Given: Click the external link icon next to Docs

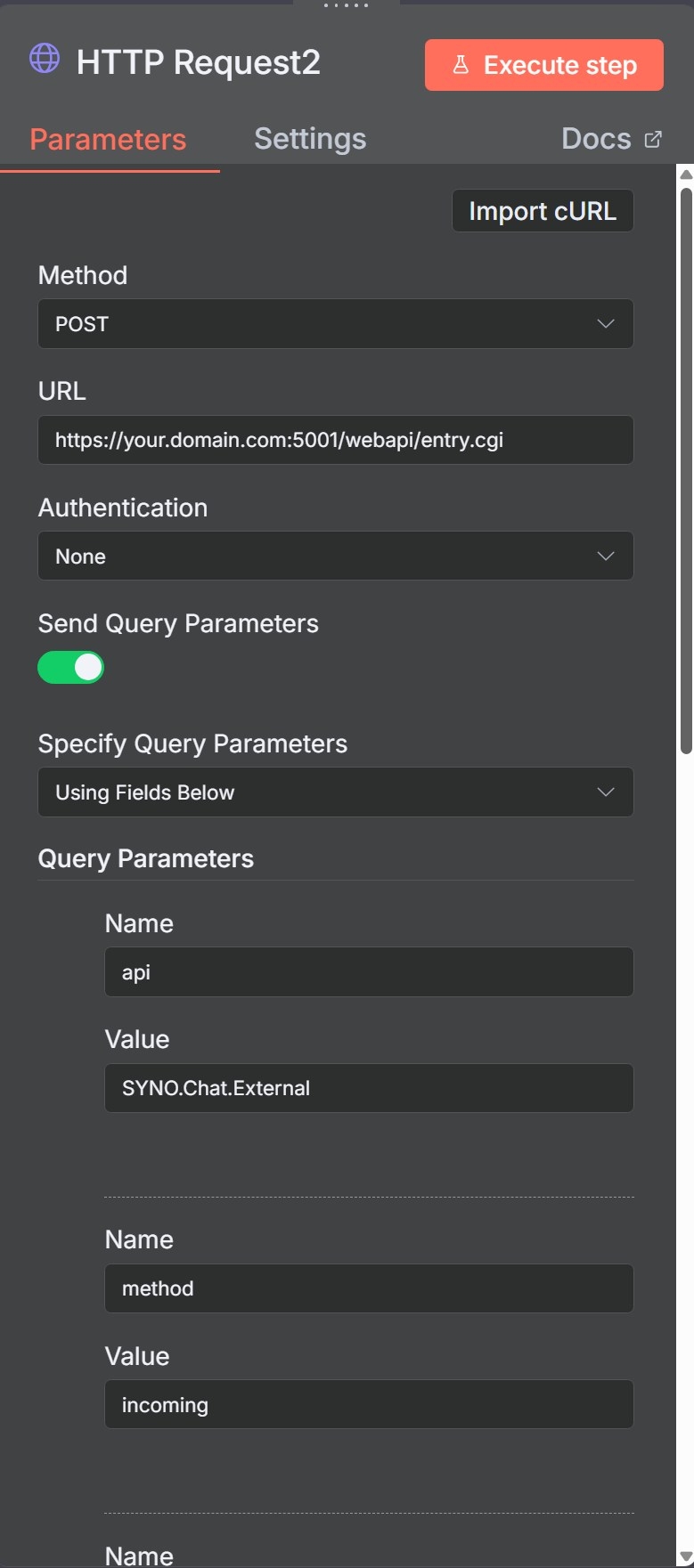Looking at the screenshot, I should click(x=653, y=139).
